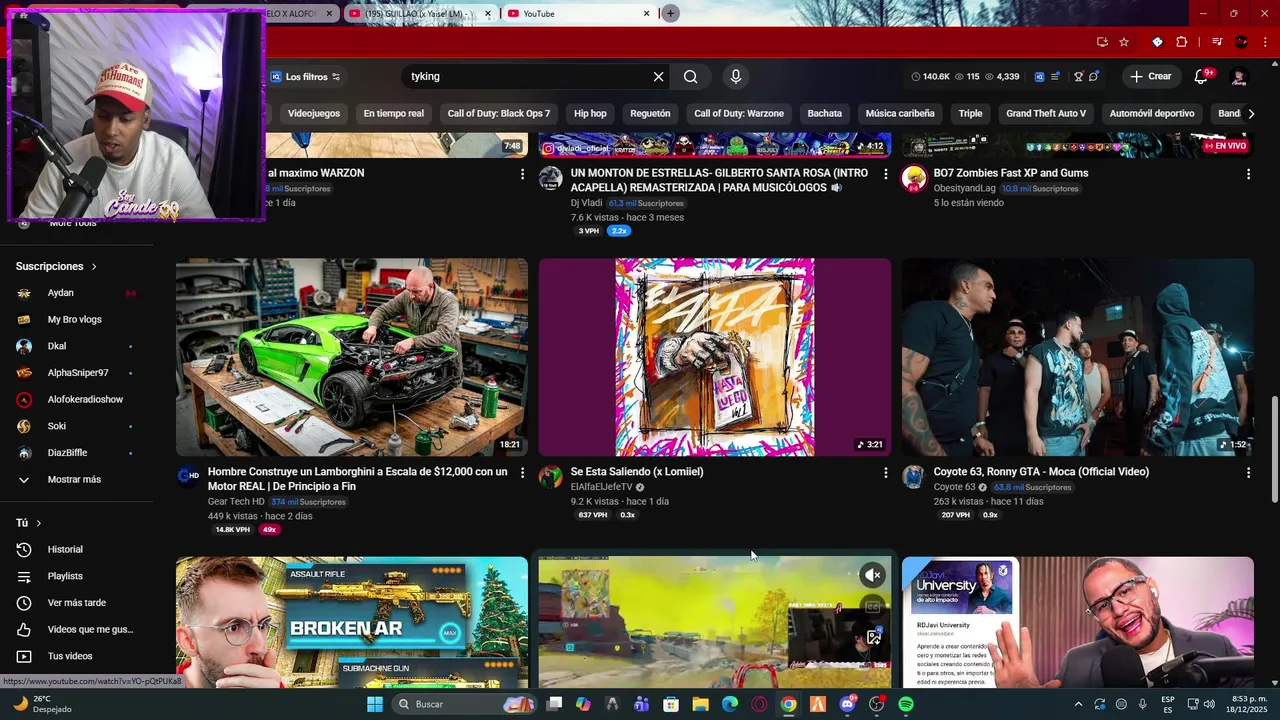This screenshot has height=720, width=1280.
Task: Clear the 'tyking' search text
Action: [x=658, y=77]
